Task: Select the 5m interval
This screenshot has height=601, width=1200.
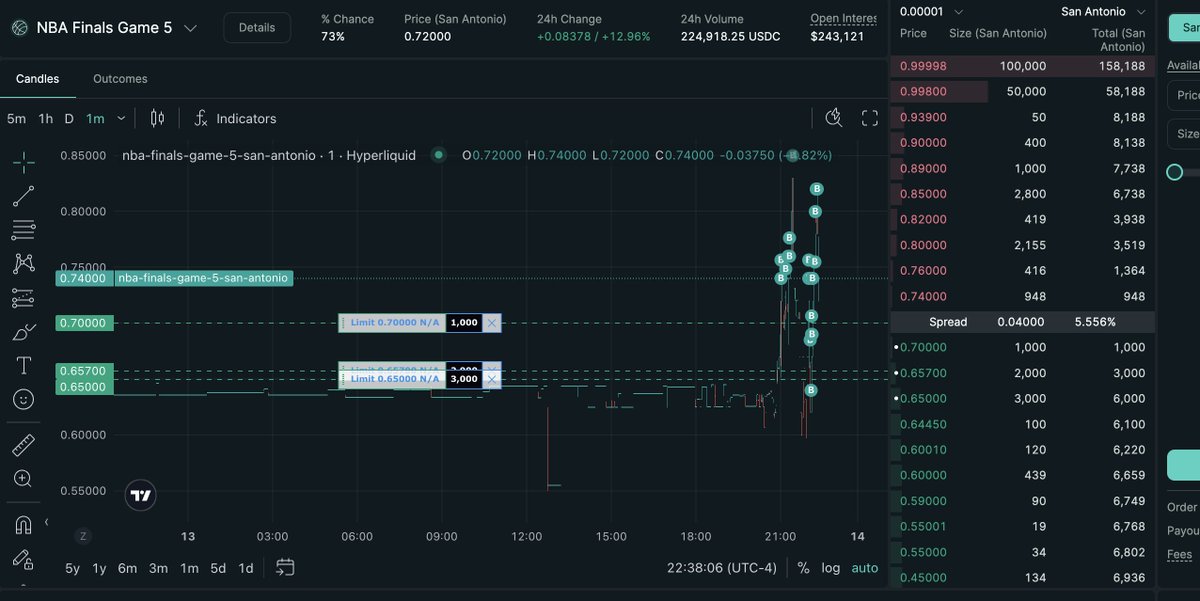Action: [16, 118]
